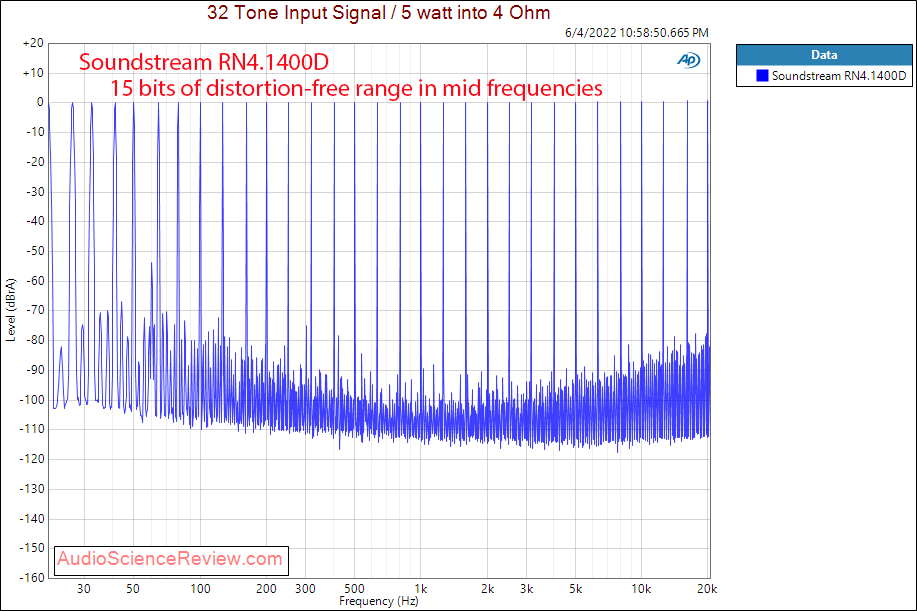Click the blue Soundstream RN4.1400D legend swatch
The image size is (917, 611).
pyautogui.click(x=762, y=75)
